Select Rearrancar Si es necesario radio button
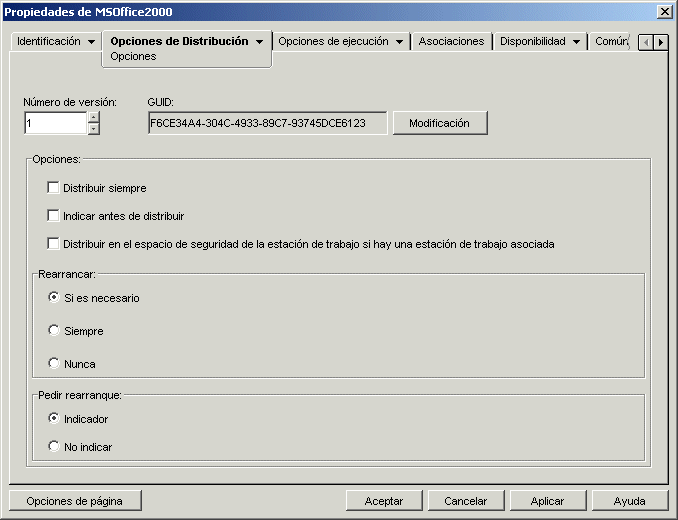678x520 pixels. click(54, 297)
